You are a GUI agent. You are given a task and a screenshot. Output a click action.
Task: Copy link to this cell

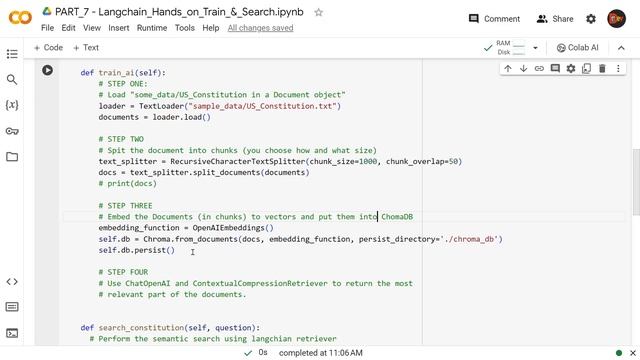tap(539, 69)
